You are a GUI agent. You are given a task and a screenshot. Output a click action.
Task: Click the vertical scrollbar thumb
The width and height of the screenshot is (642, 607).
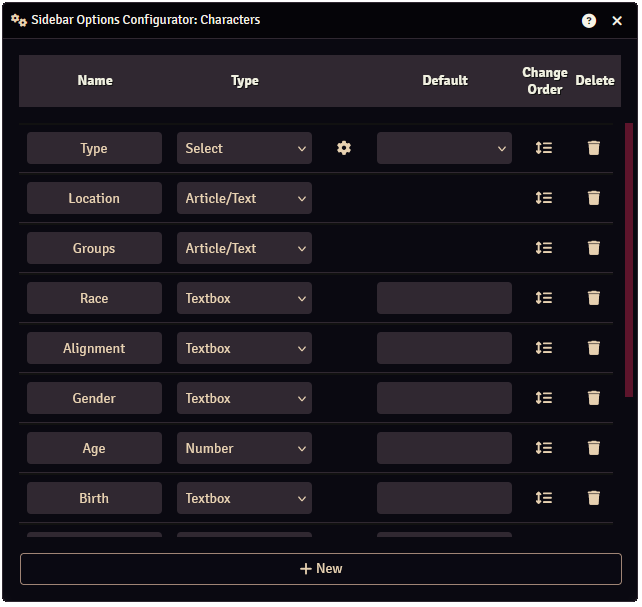pos(629,259)
